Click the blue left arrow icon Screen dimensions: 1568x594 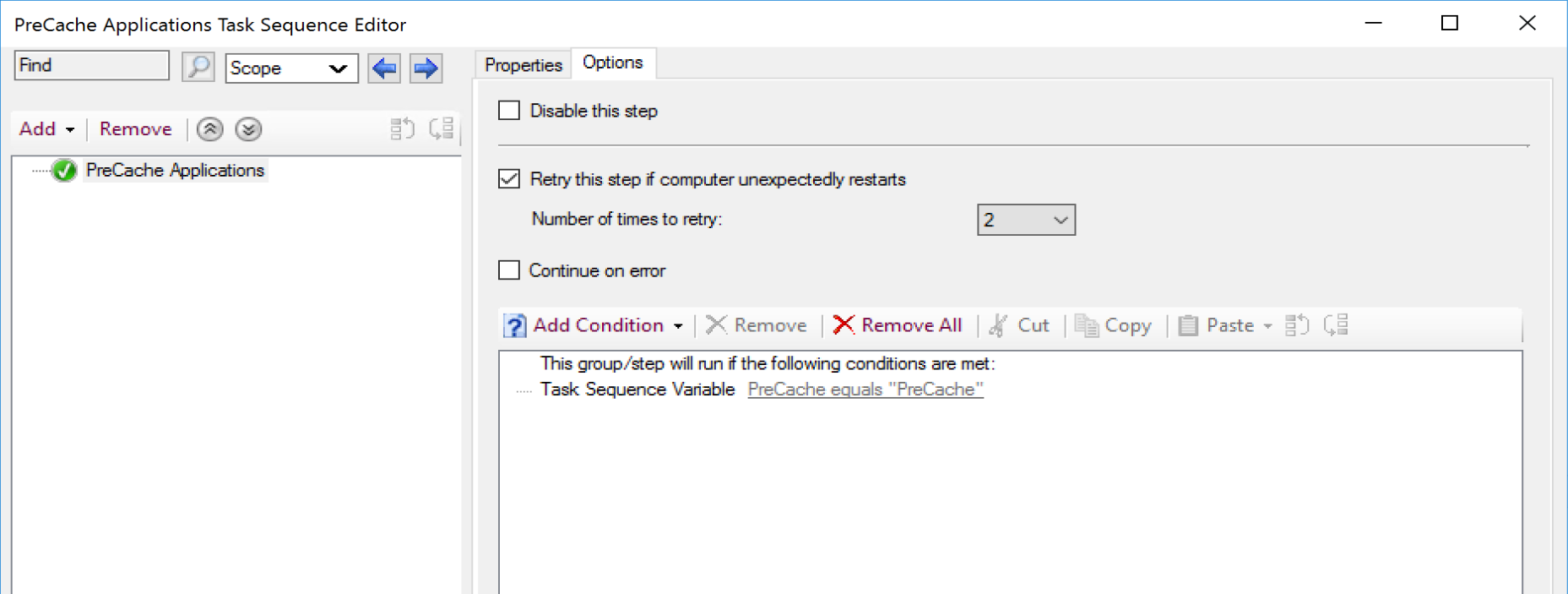click(384, 68)
